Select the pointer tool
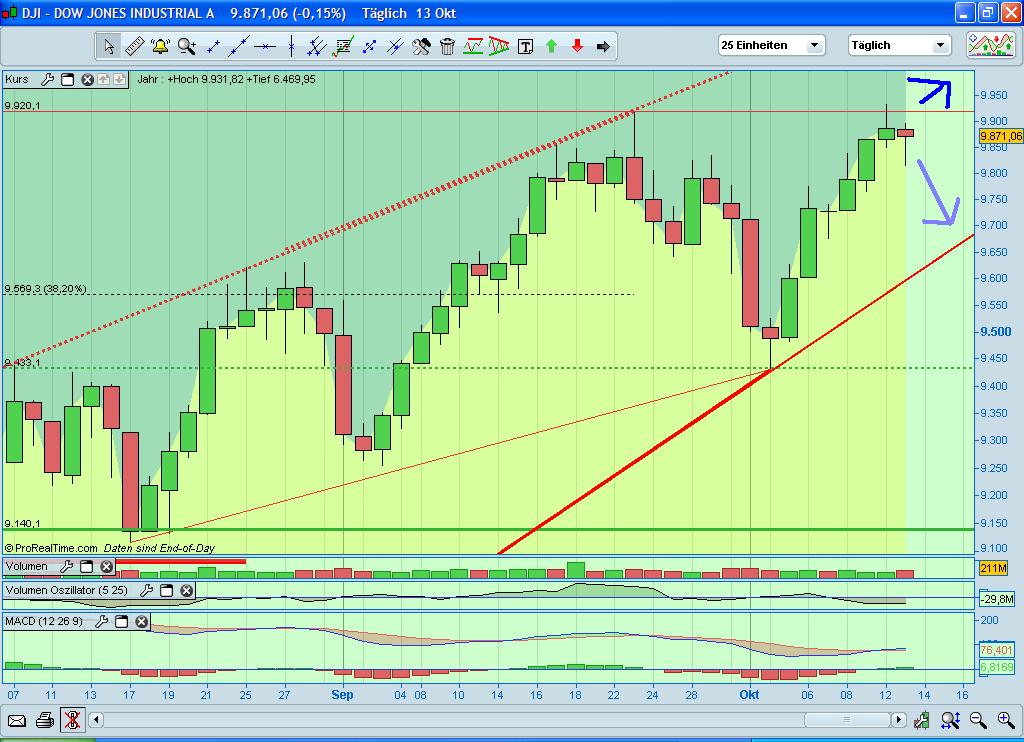The width and height of the screenshot is (1024, 742). [110, 45]
